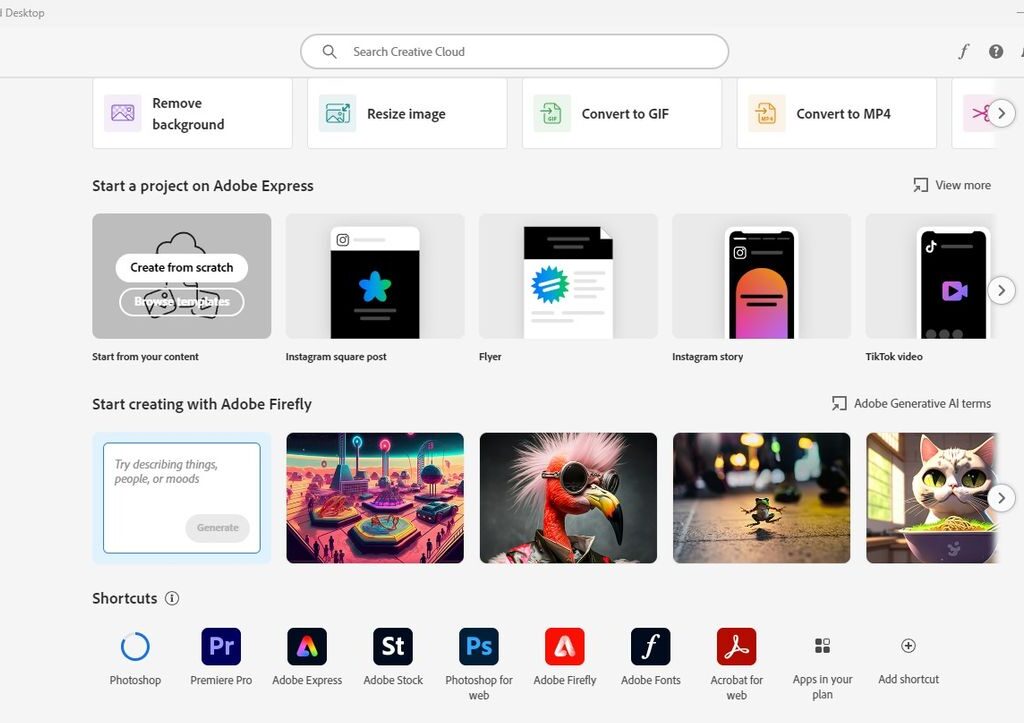Screen dimensions: 1024x723
Task: Click the Add shortcut plus icon
Action: (908, 646)
